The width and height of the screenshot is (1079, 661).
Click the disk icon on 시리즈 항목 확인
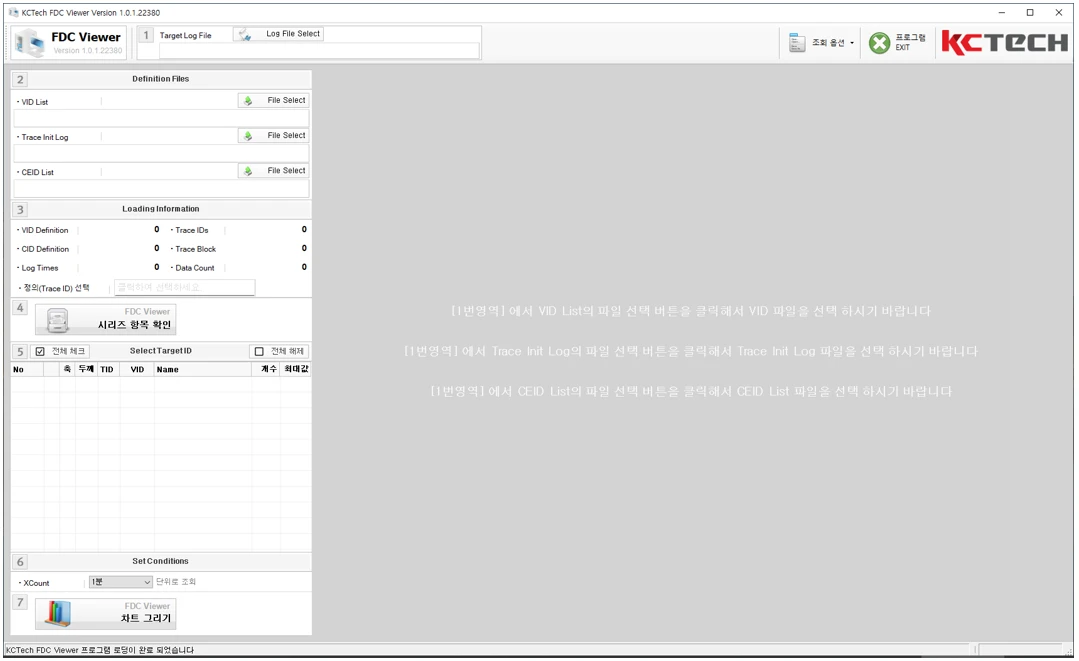pos(58,321)
